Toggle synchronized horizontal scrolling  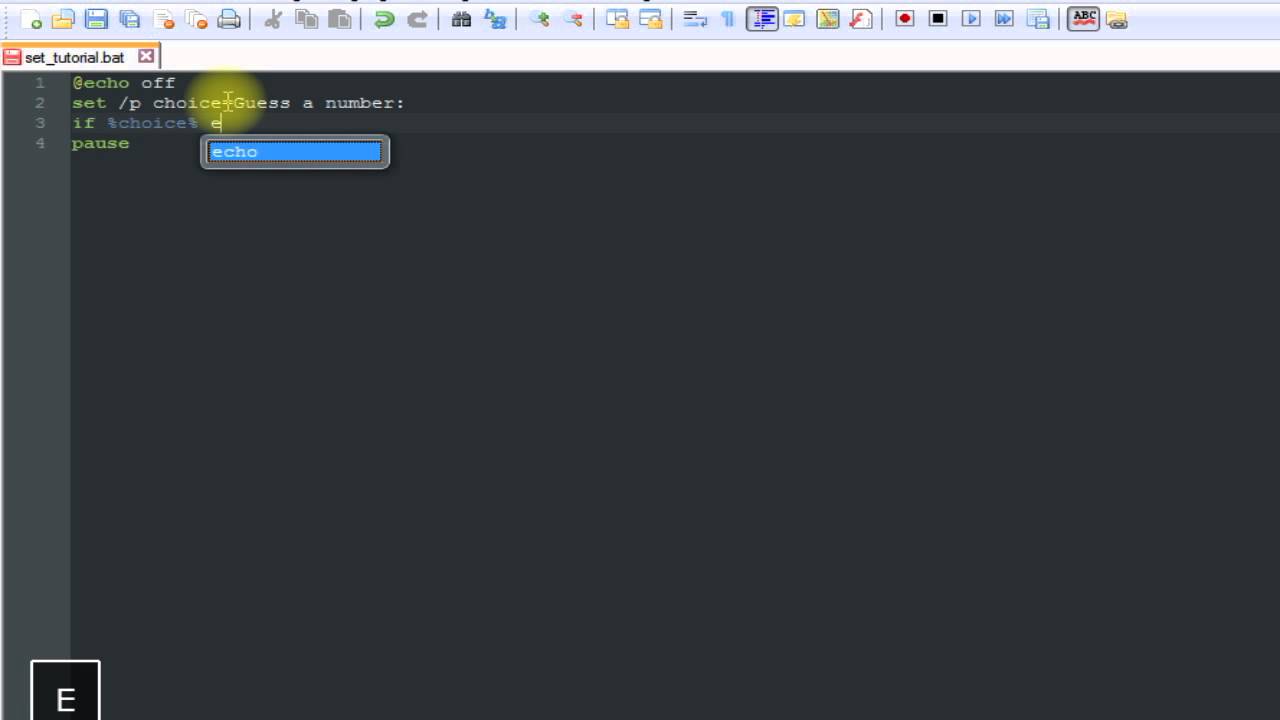pos(650,19)
